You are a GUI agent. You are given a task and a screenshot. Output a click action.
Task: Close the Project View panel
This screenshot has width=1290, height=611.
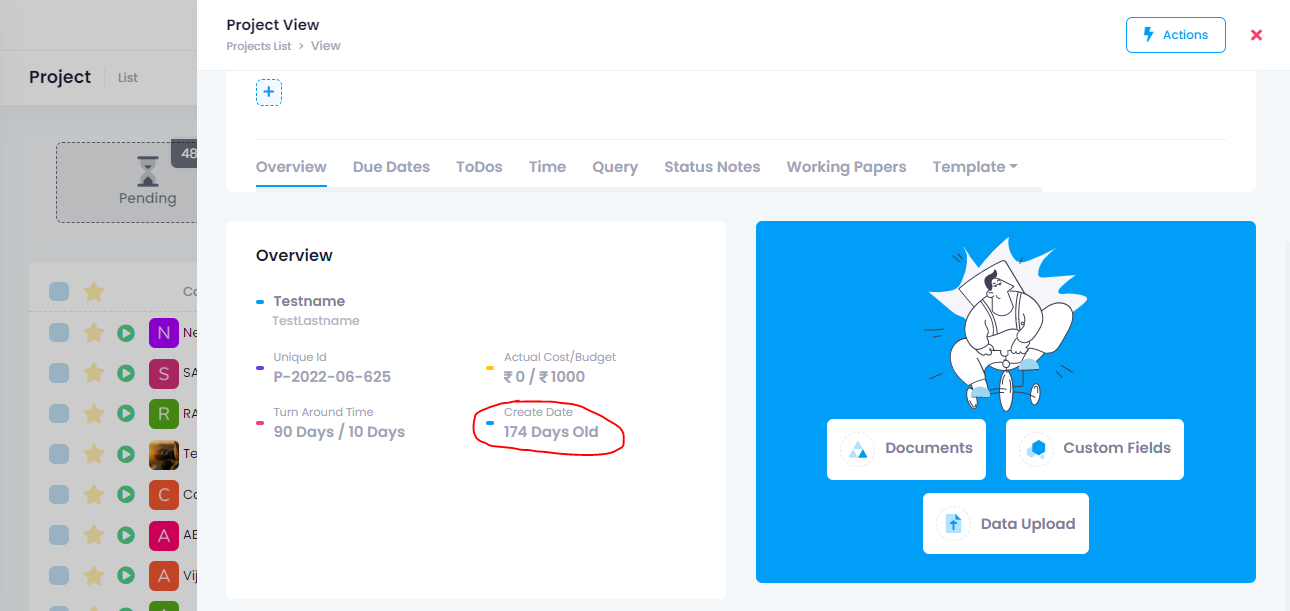[x=1256, y=35]
